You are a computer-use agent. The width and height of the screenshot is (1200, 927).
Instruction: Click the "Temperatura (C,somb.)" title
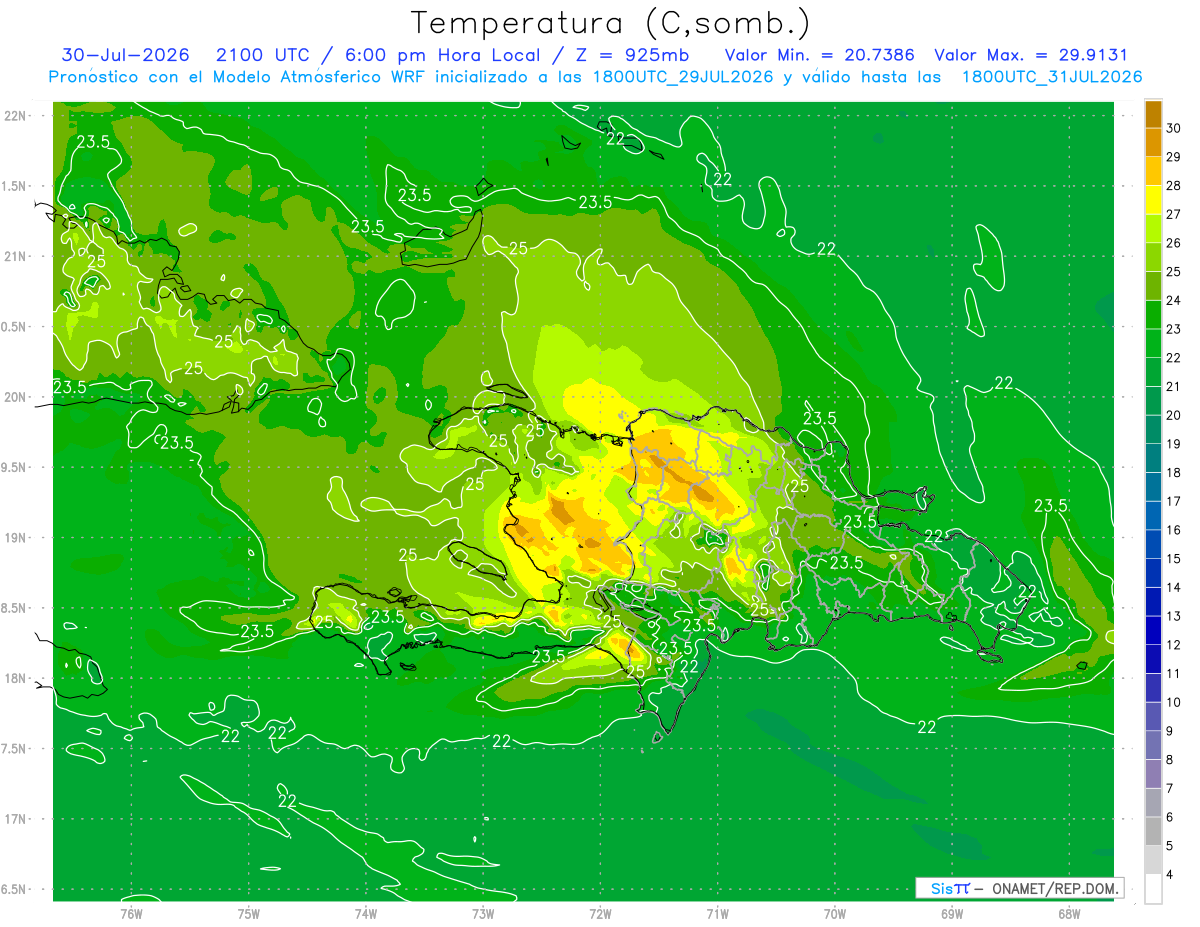[x=611, y=24]
